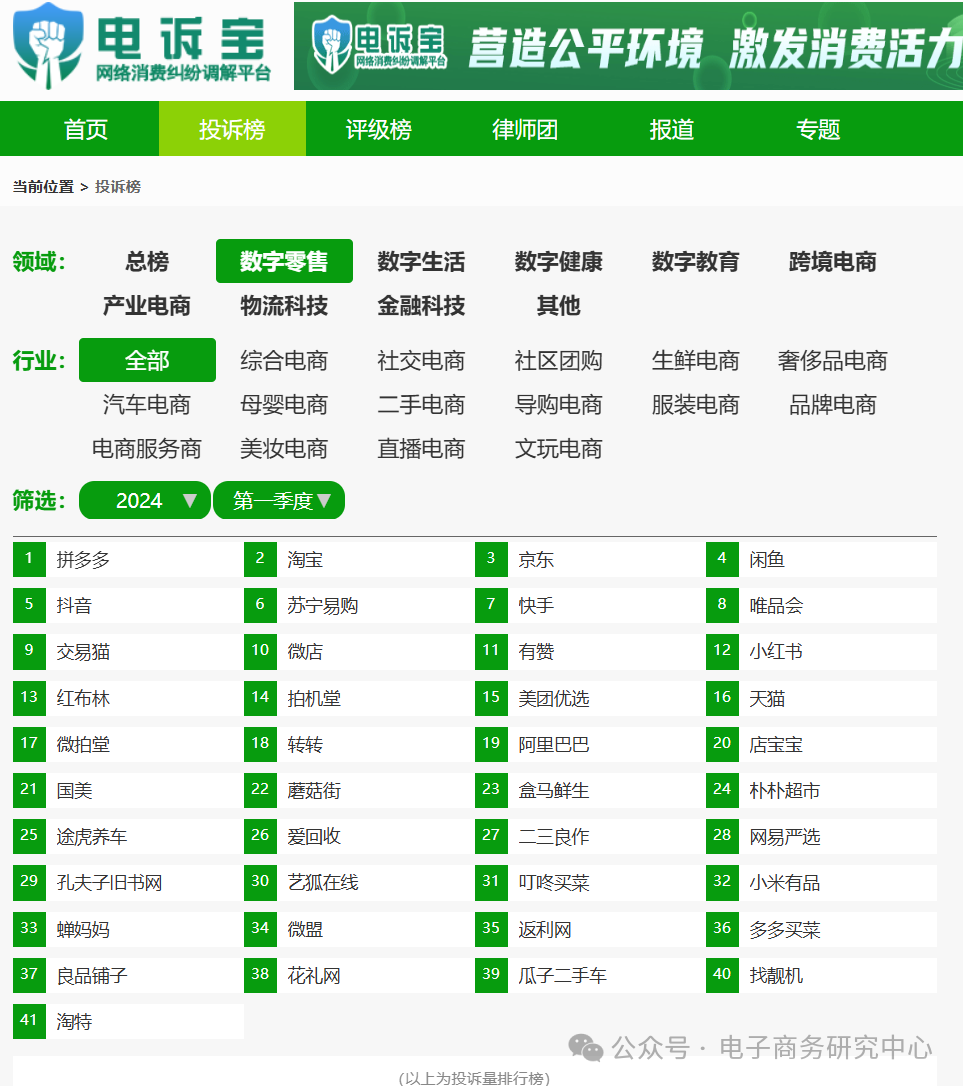This screenshot has width=963, height=1086.
Task: Select the 社区团购 industry filter
Action: [x=559, y=361]
